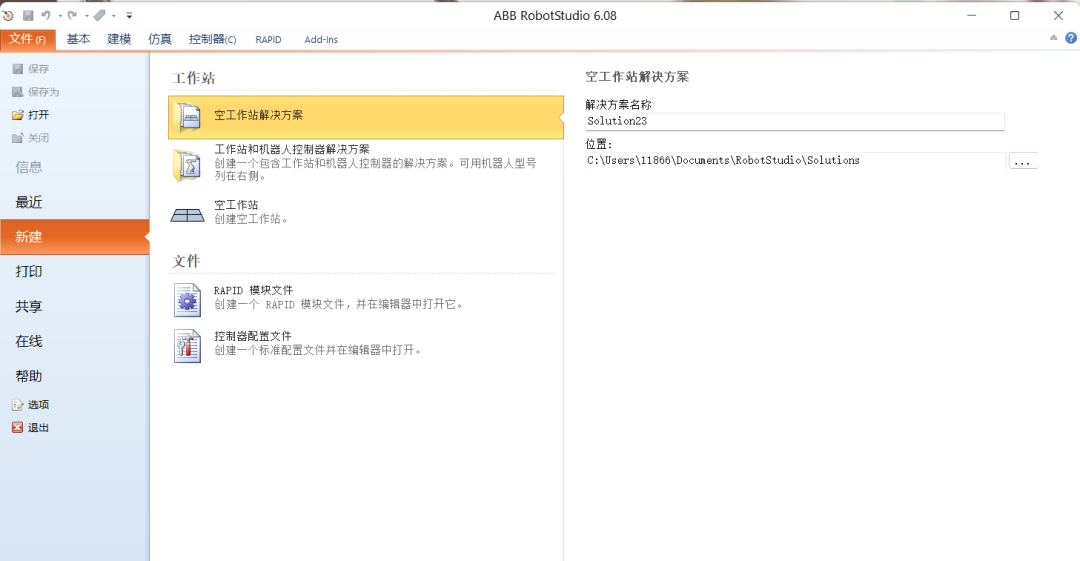Collapse the ribbon with the chevron icon
1080x561 pixels.
pyautogui.click(x=1053, y=38)
